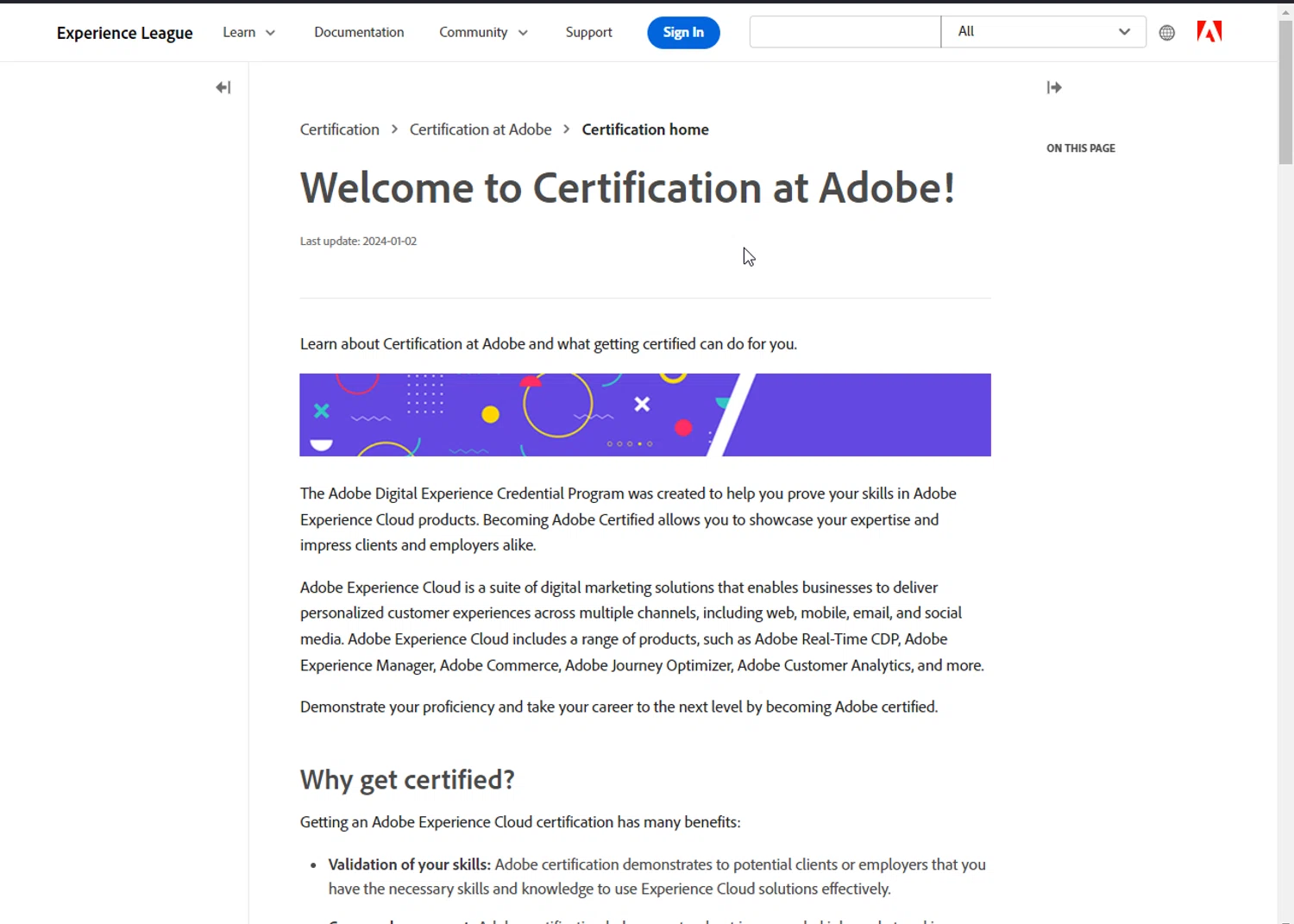Click 'Learn about Certification at Adobe' intro sentence
This screenshot has width=1294, height=924.
tap(549, 344)
